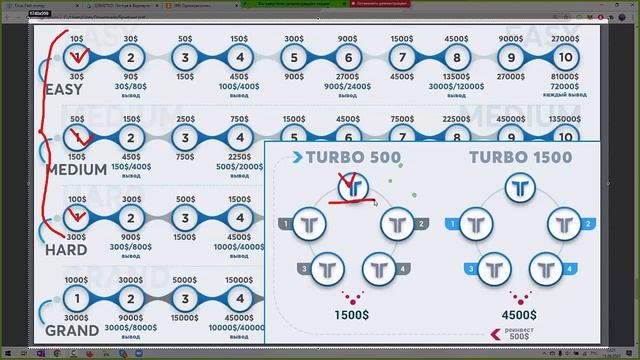This screenshot has height=360, width=640.
Task: Click HARD level node 2
Action: (x=131, y=218)
